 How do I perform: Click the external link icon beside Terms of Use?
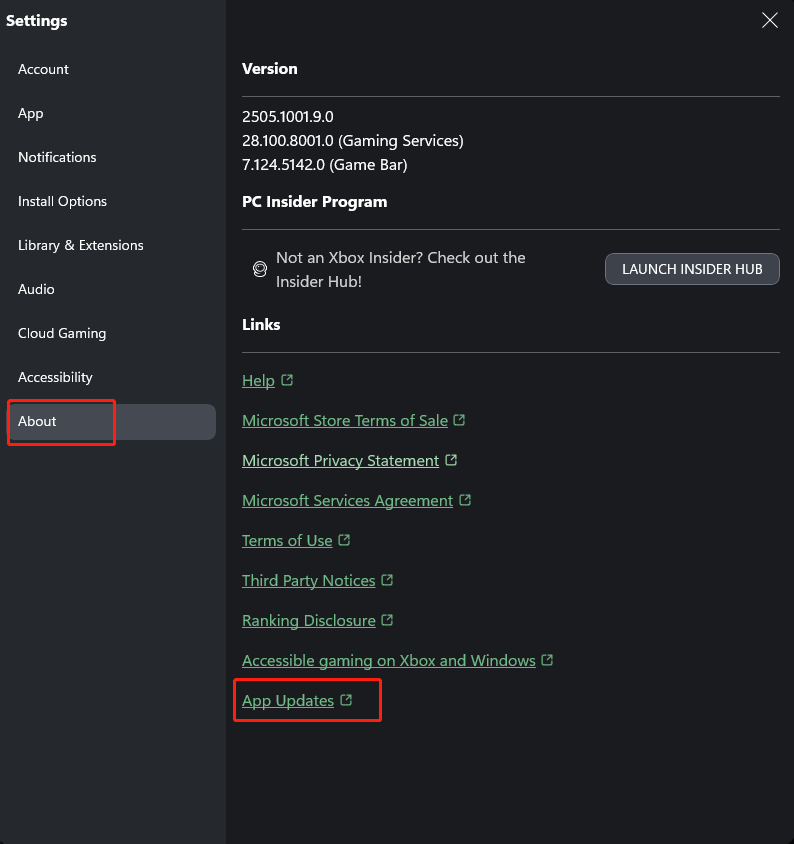coord(343,539)
